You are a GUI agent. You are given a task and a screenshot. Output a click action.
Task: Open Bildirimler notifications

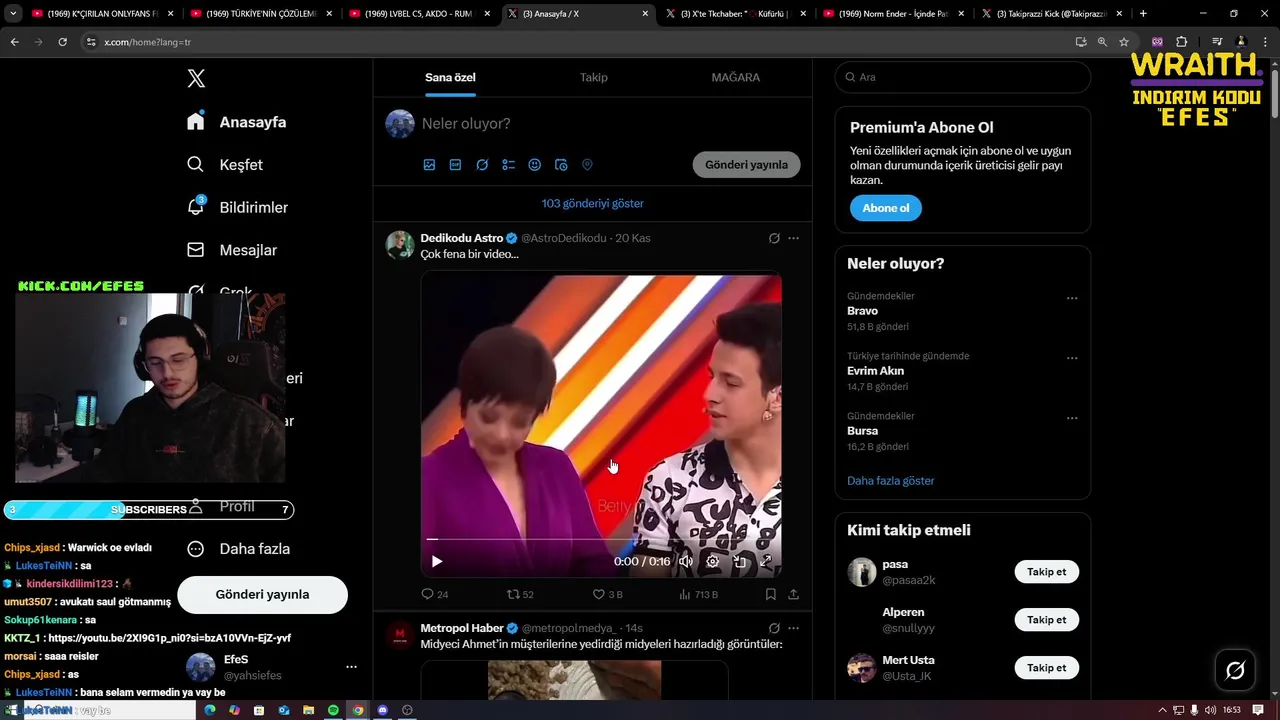click(238, 207)
